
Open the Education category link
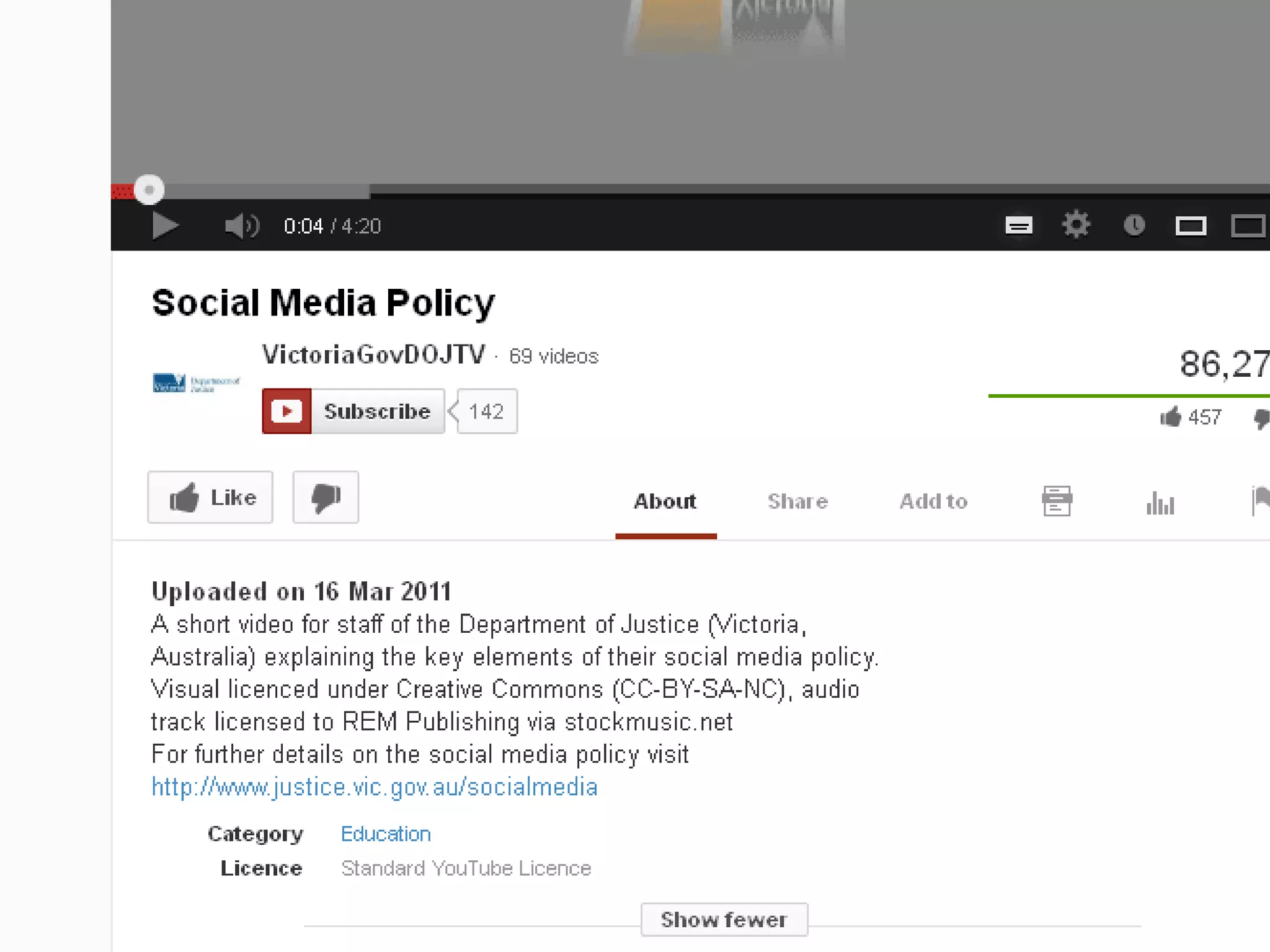click(386, 834)
